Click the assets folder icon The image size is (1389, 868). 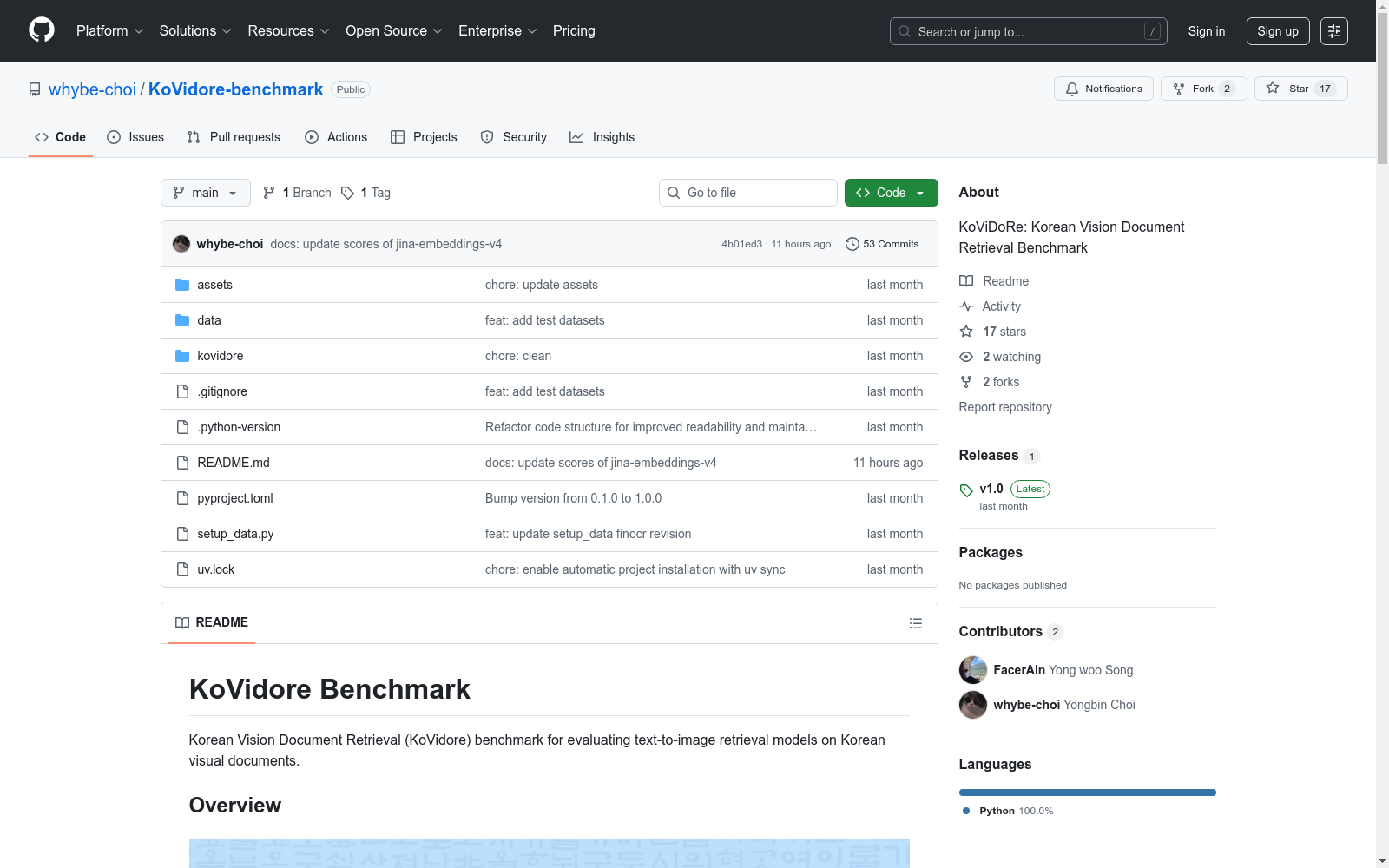coord(182,285)
